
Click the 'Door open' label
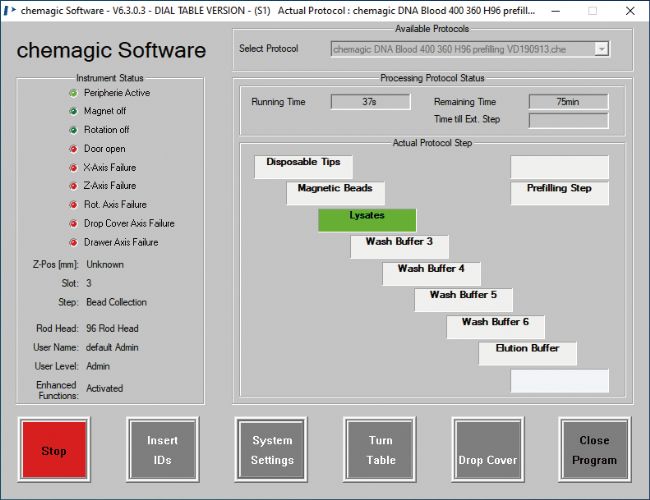tap(104, 149)
